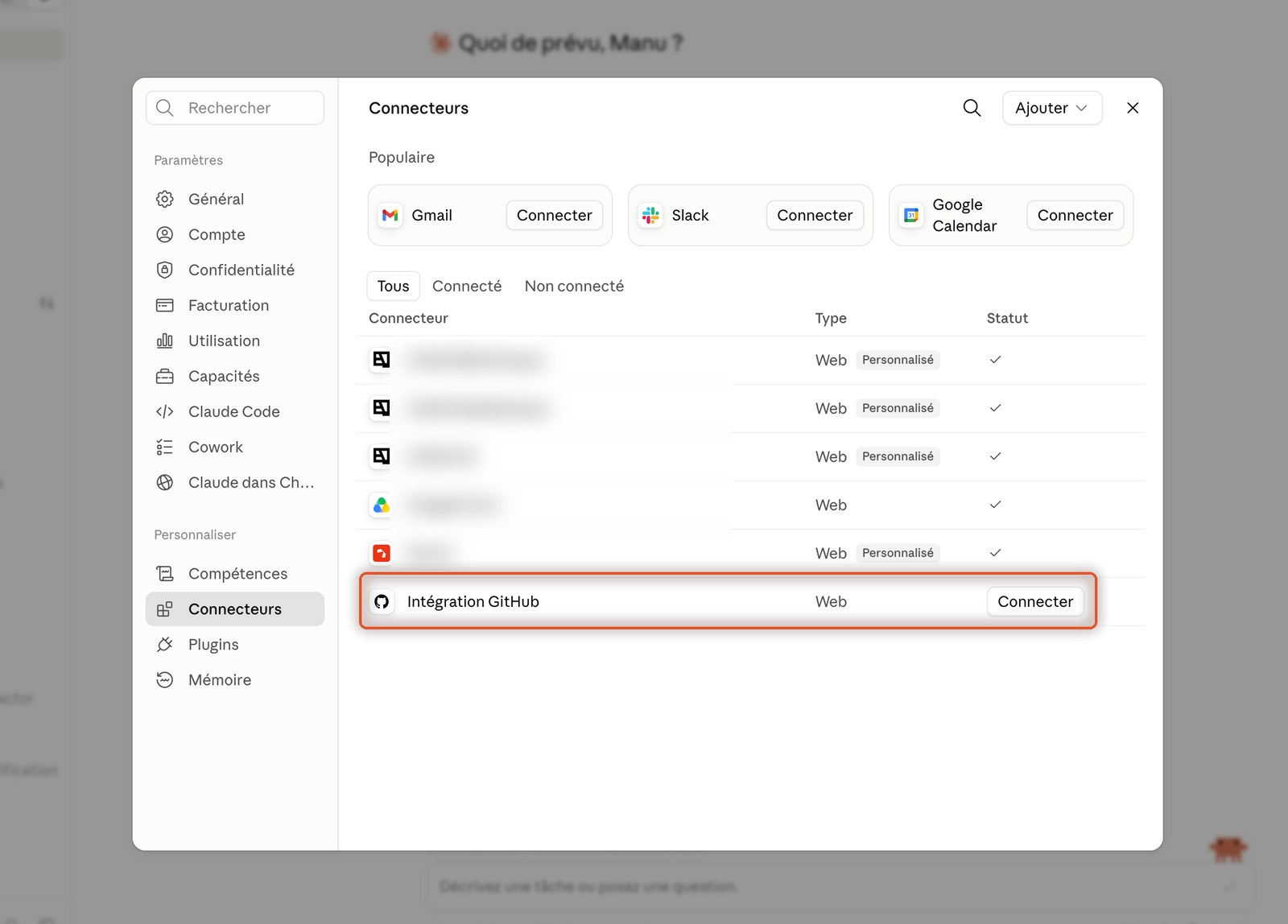Click checkmark status on Drive icon row
This screenshot has height=924, width=1288.
click(x=995, y=505)
